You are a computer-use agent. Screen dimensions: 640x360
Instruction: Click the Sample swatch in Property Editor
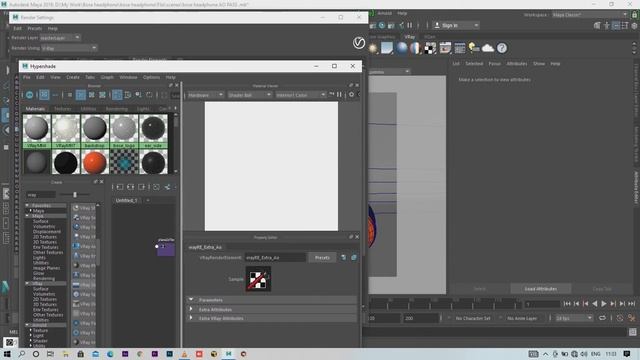click(258, 279)
